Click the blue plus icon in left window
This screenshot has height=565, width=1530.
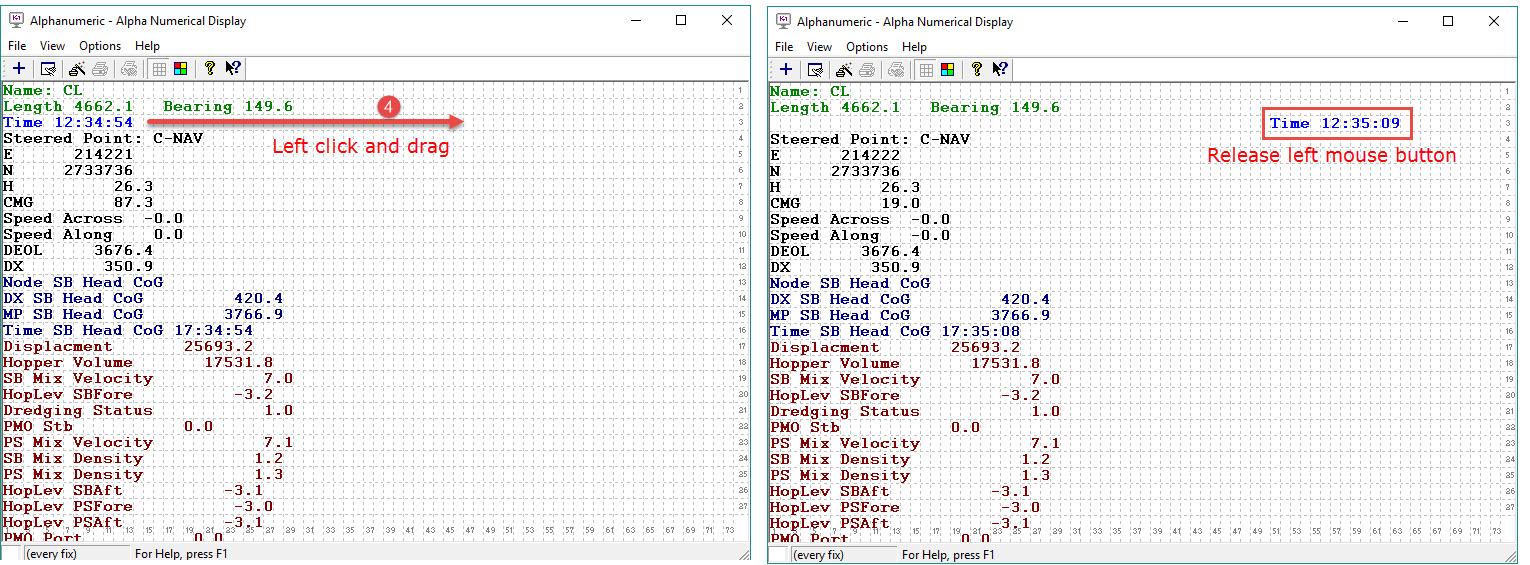(19, 69)
